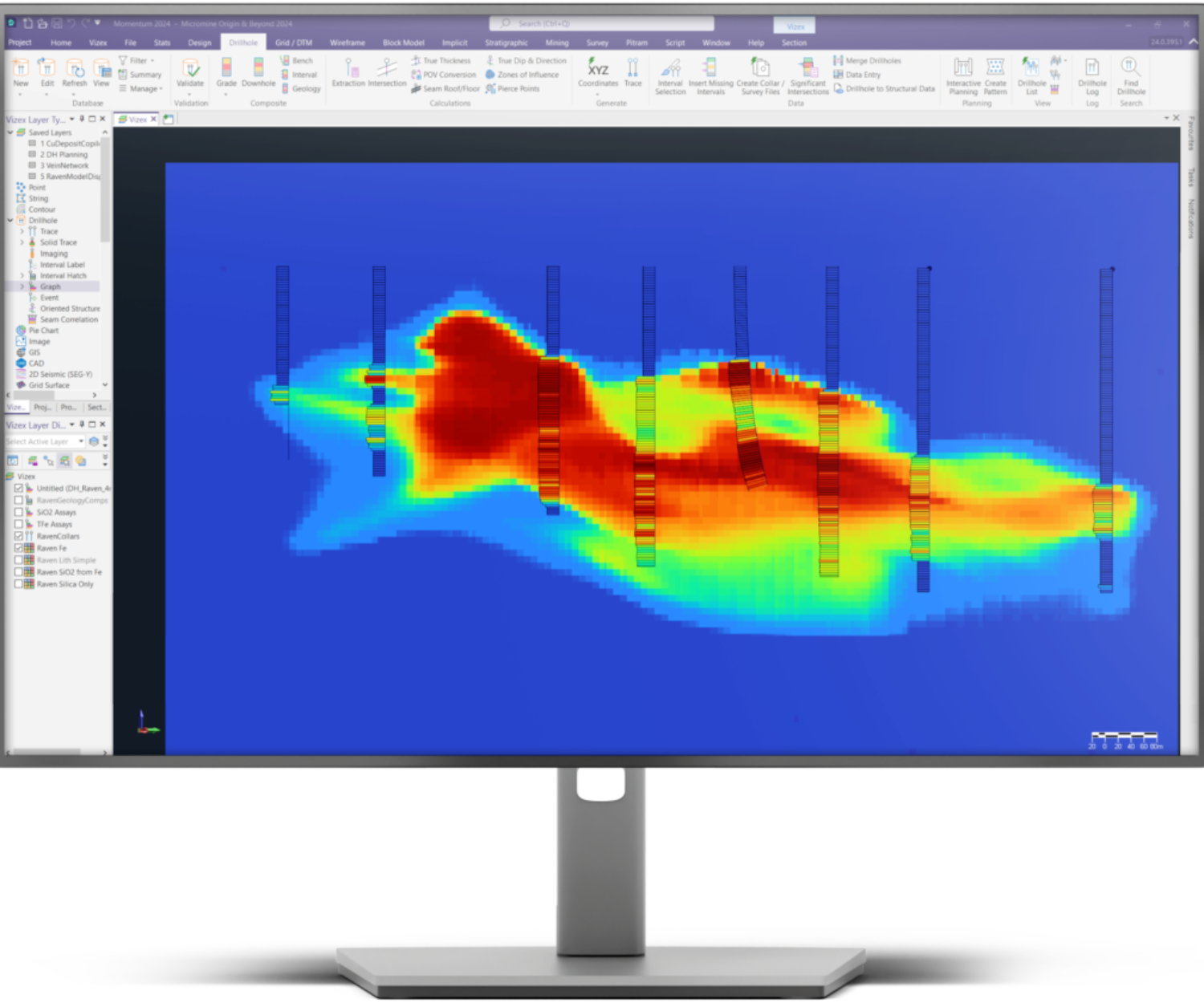Image resolution: width=1204 pixels, height=1003 pixels.
Task: Collapse the Drillhole tree node
Action: (x=10, y=221)
